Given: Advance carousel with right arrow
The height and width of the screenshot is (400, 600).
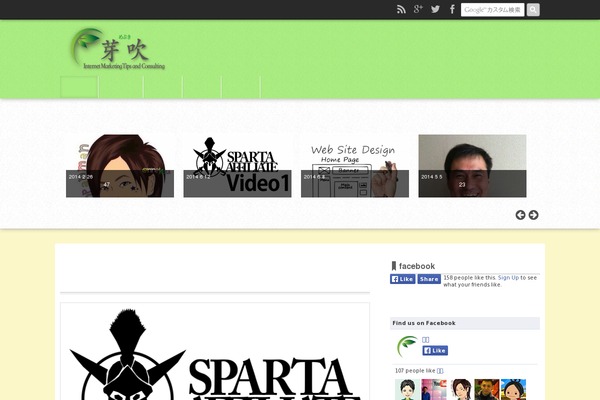Looking at the screenshot, I should pyautogui.click(x=533, y=215).
